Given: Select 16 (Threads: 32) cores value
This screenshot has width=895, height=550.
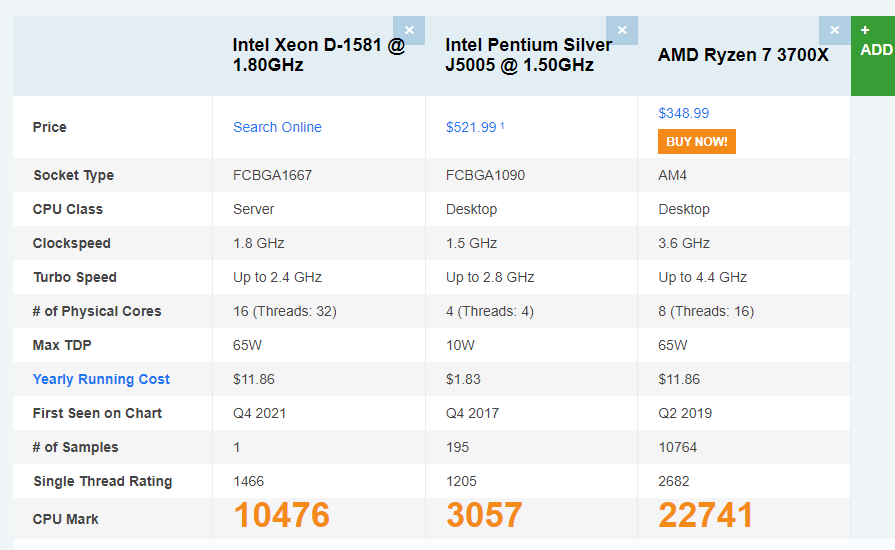Looking at the screenshot, I should [285, 312].
